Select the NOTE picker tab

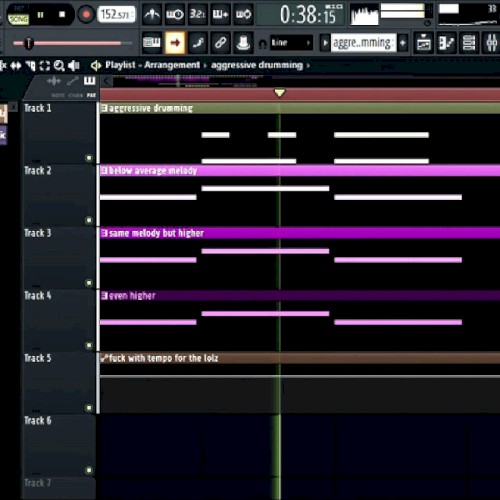(x=58, y=95)
